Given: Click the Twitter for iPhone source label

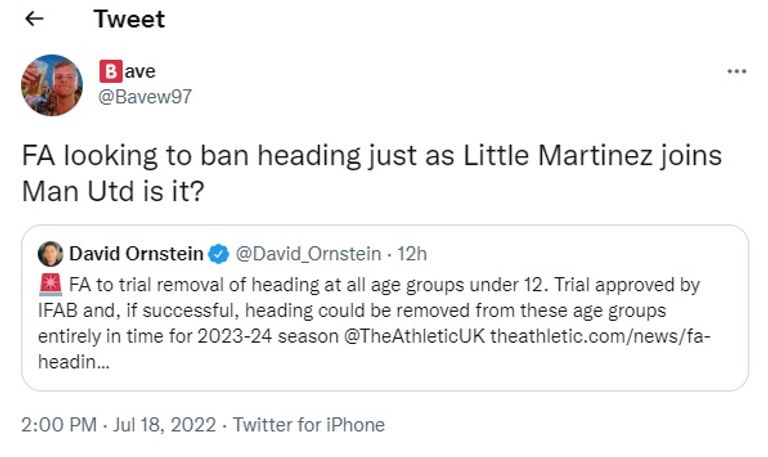Looking at the screenshot, I should point(309,424).
